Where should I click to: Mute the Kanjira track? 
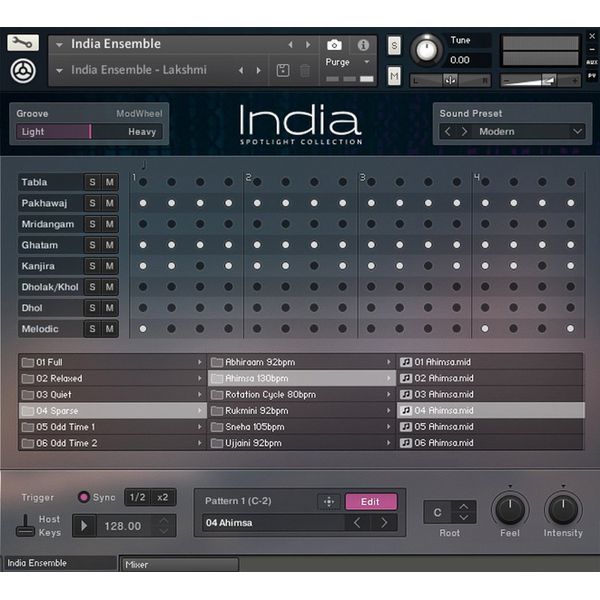click(x=110, y=266)
